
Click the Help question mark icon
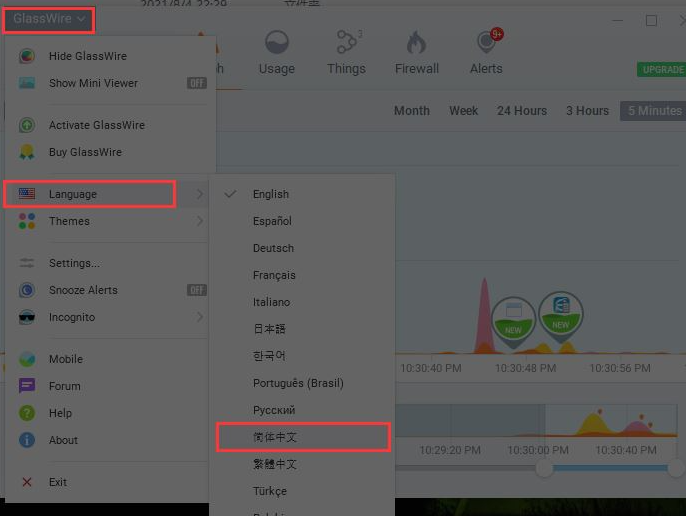pos(27,413)
